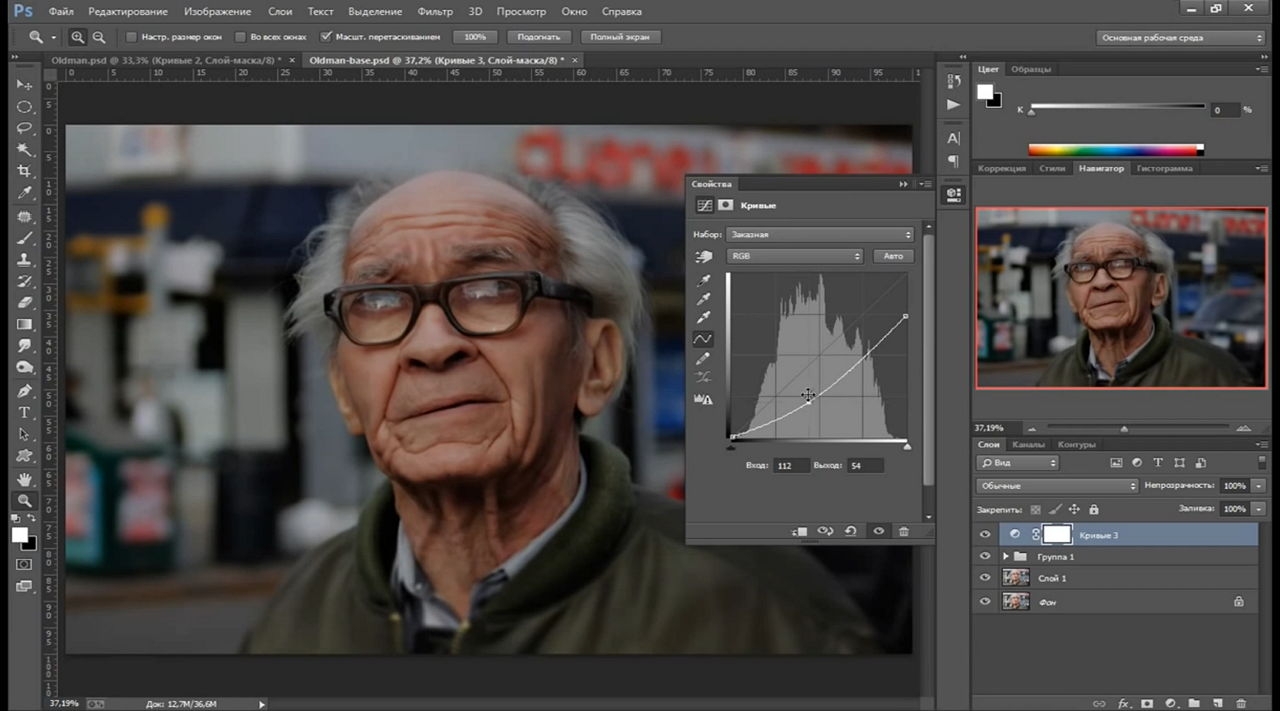
Task: Create new group folder icon in Layers
Action: 1194,703
